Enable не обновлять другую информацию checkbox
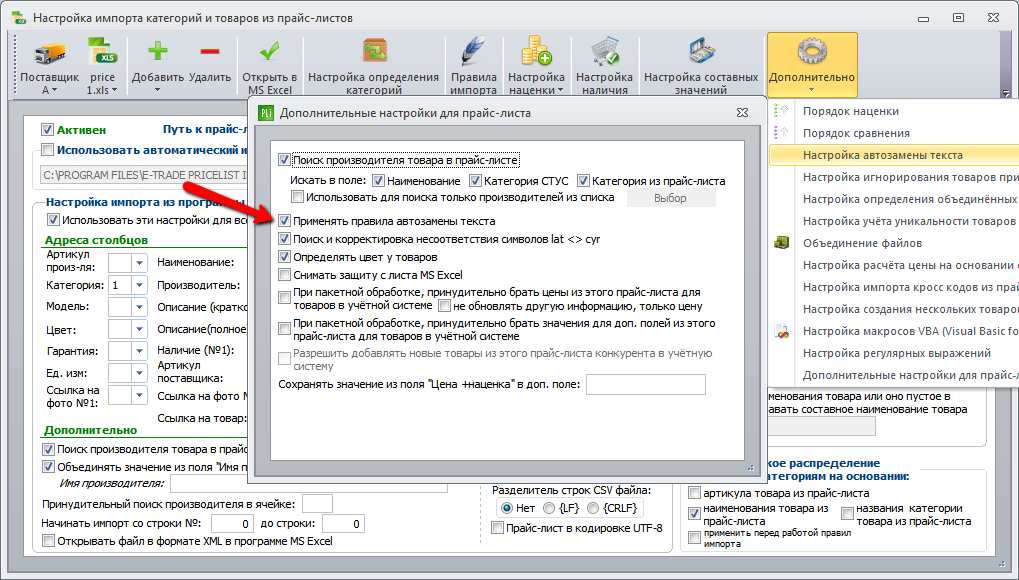 click(444, 306)
